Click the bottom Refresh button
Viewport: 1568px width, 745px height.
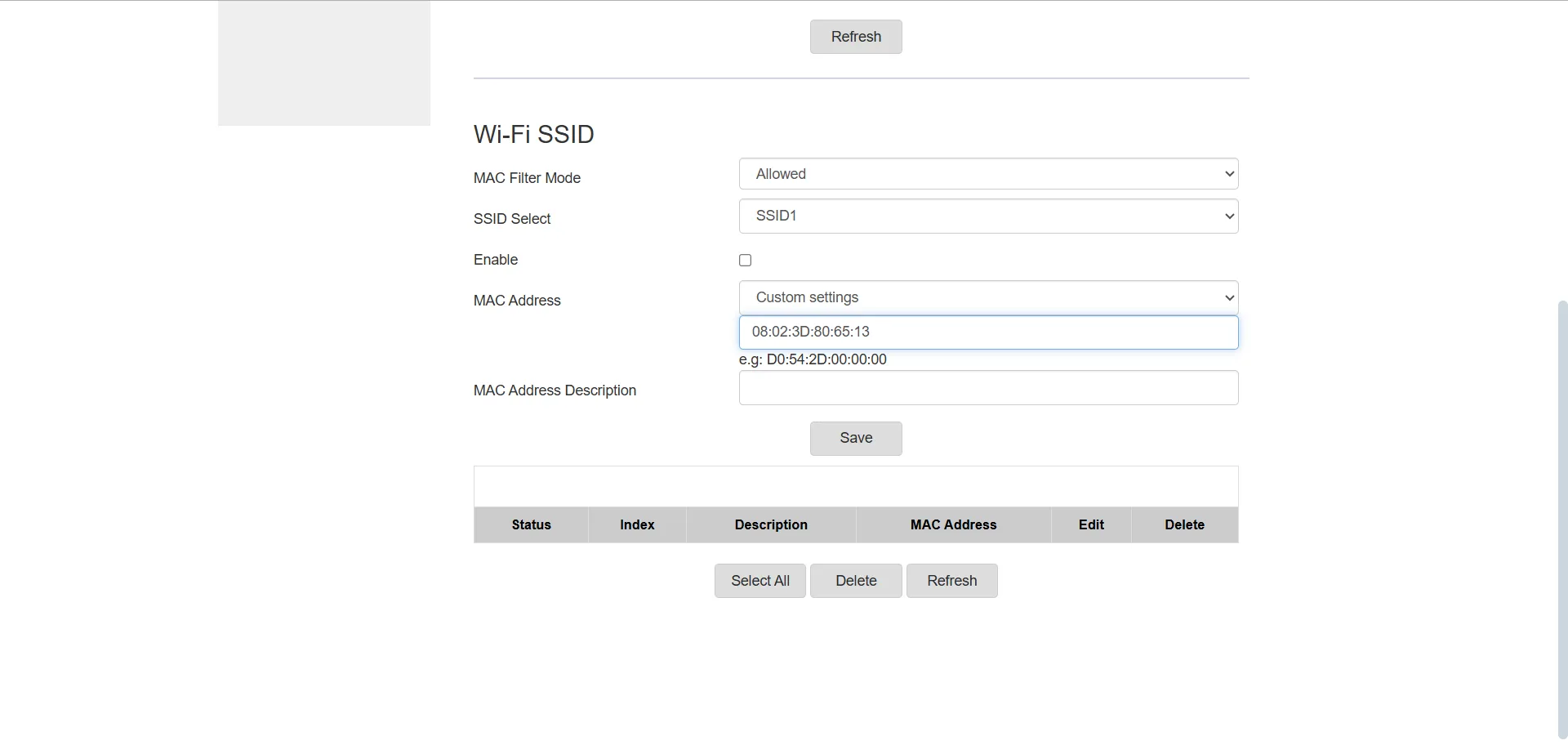point(951,580)
